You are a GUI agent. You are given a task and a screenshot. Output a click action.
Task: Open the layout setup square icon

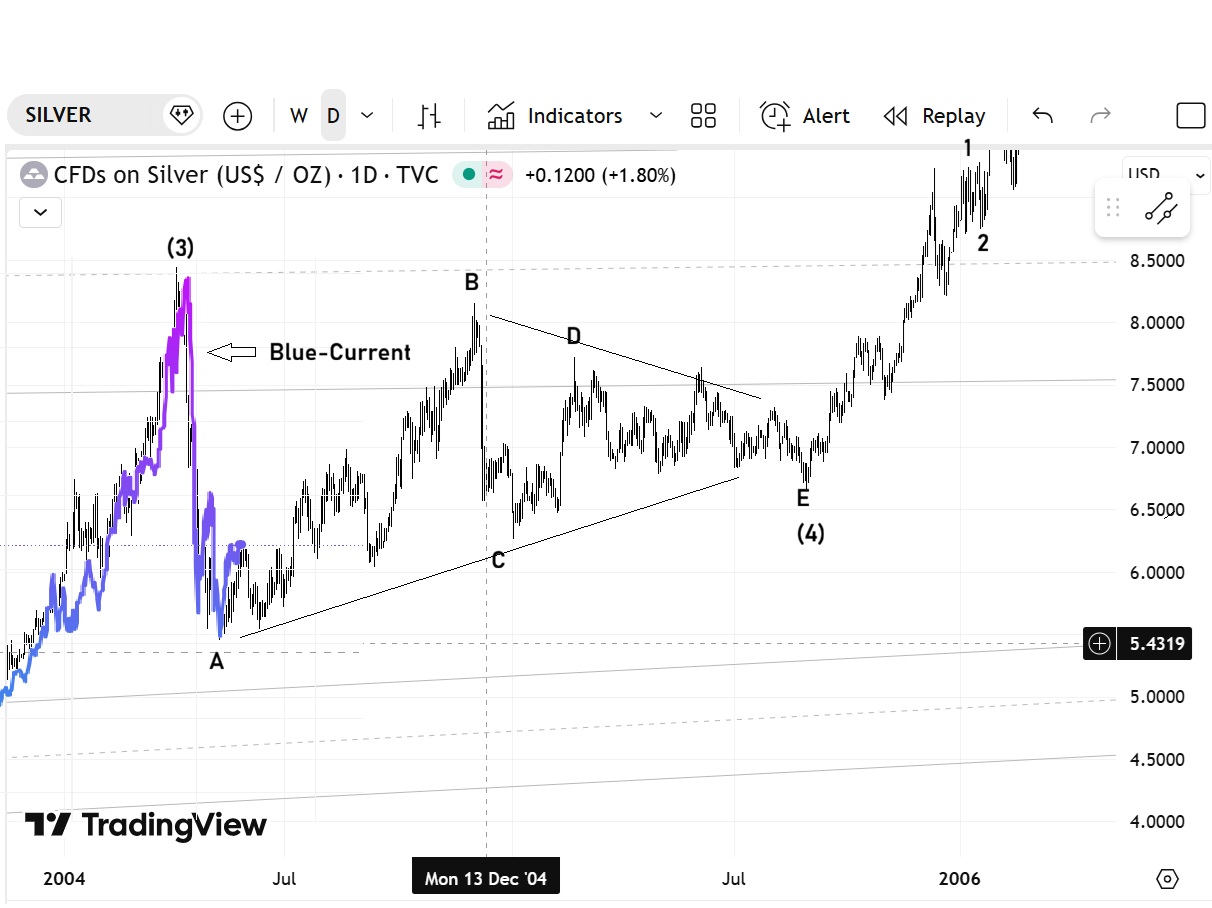click(1190, 116)
